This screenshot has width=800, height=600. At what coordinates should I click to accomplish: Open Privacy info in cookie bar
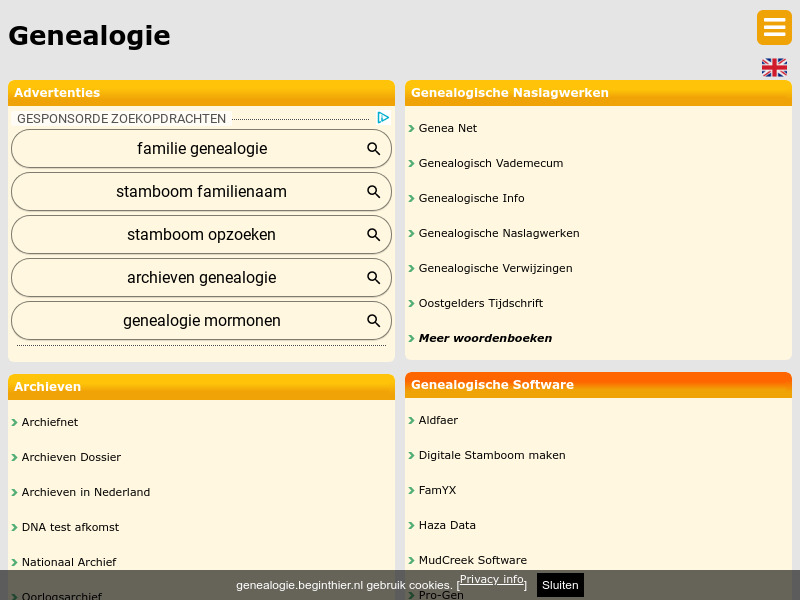tap(492, 579)
